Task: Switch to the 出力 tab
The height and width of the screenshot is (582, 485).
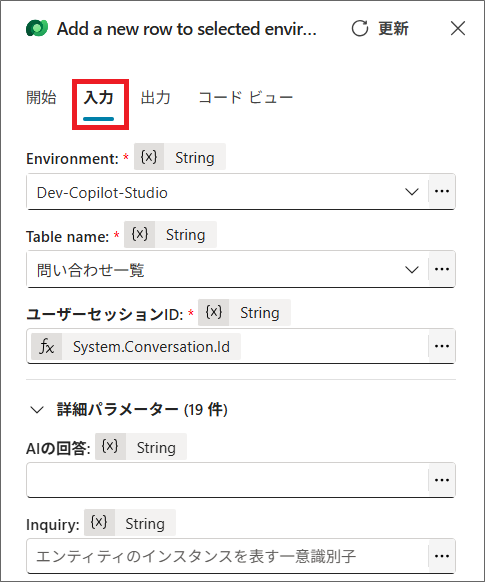Action: coord(155,98)
